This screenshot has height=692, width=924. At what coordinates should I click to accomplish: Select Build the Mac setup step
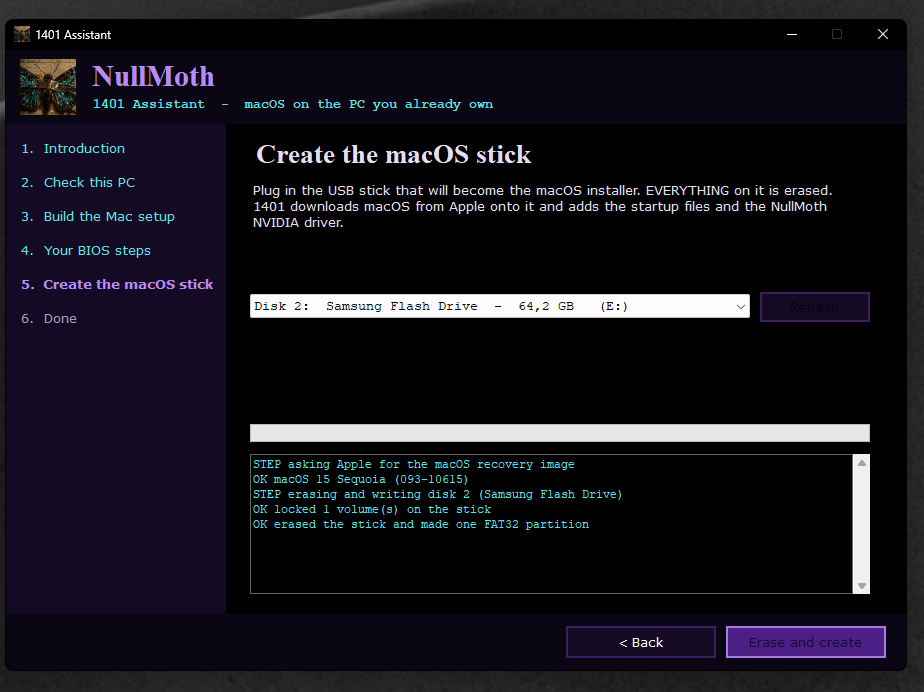[x=98, y=216]
